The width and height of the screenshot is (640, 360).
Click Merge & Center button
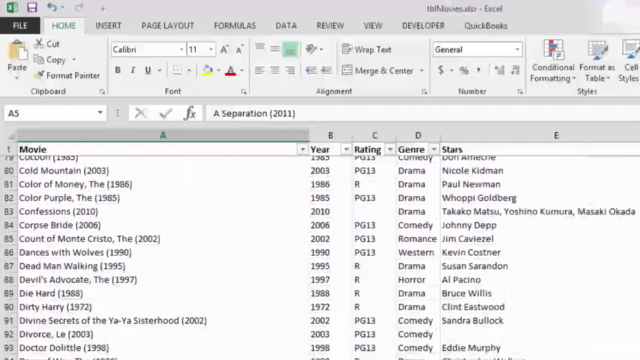[378, 71]
